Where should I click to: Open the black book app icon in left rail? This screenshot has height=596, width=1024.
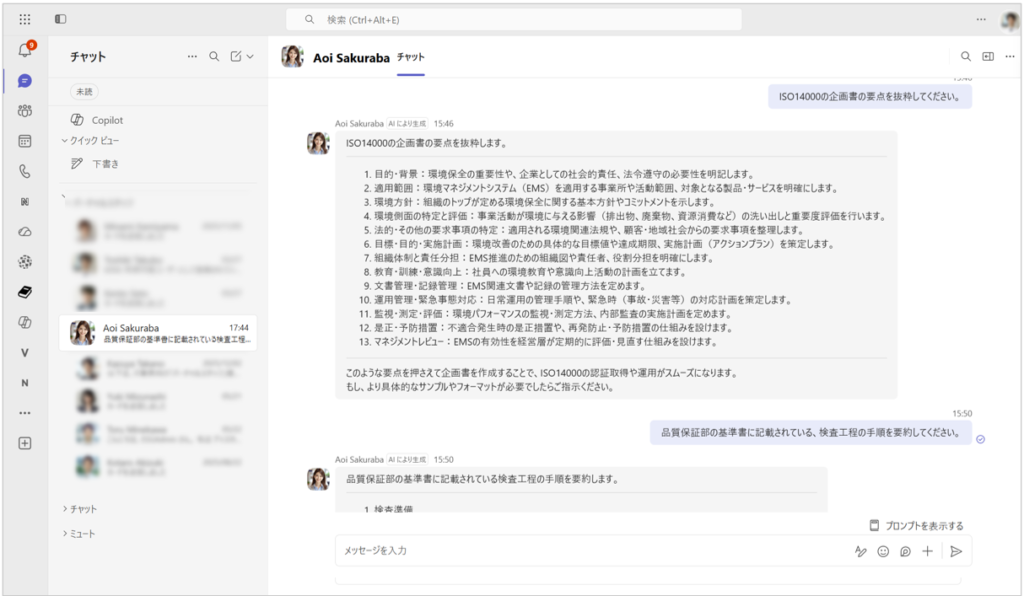(x=25, y=292)
